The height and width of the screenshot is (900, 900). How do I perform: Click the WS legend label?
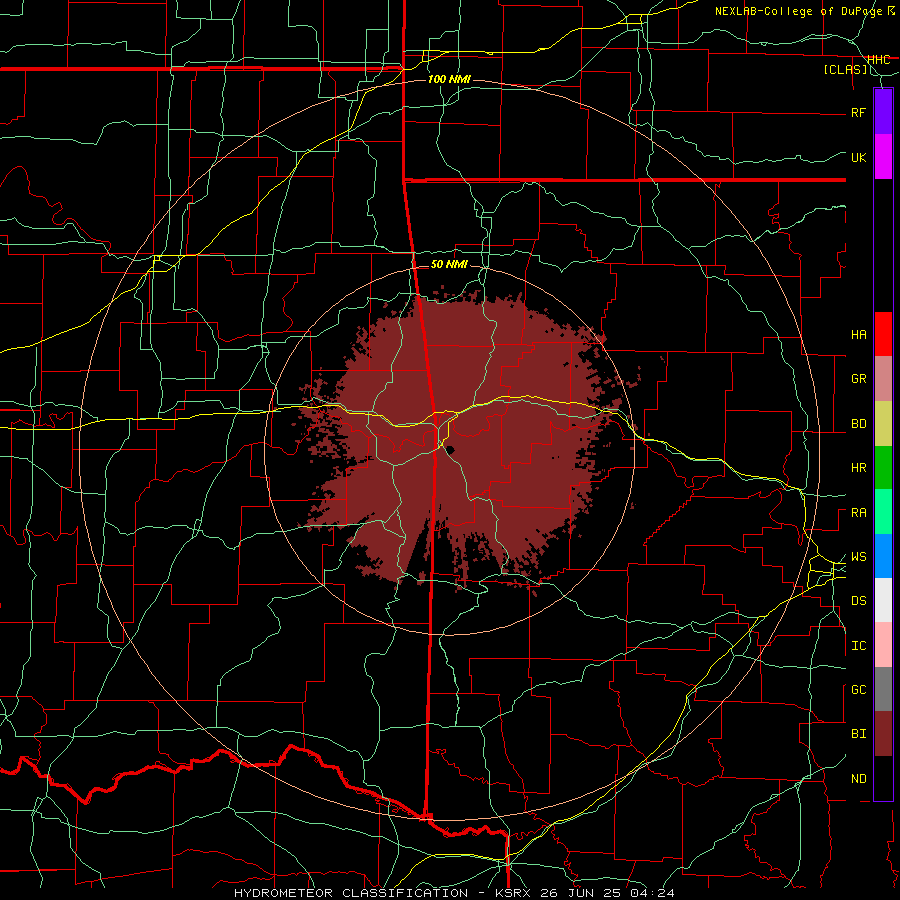858,557
